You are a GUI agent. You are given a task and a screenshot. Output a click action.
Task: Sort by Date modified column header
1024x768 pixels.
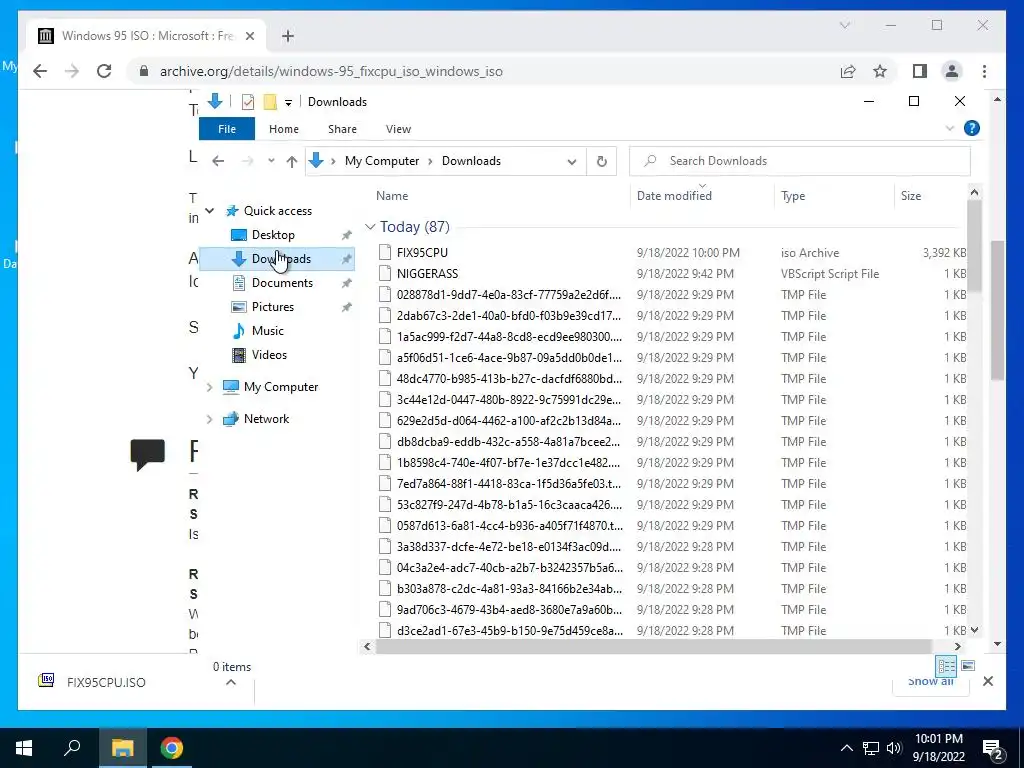[674, 195]
